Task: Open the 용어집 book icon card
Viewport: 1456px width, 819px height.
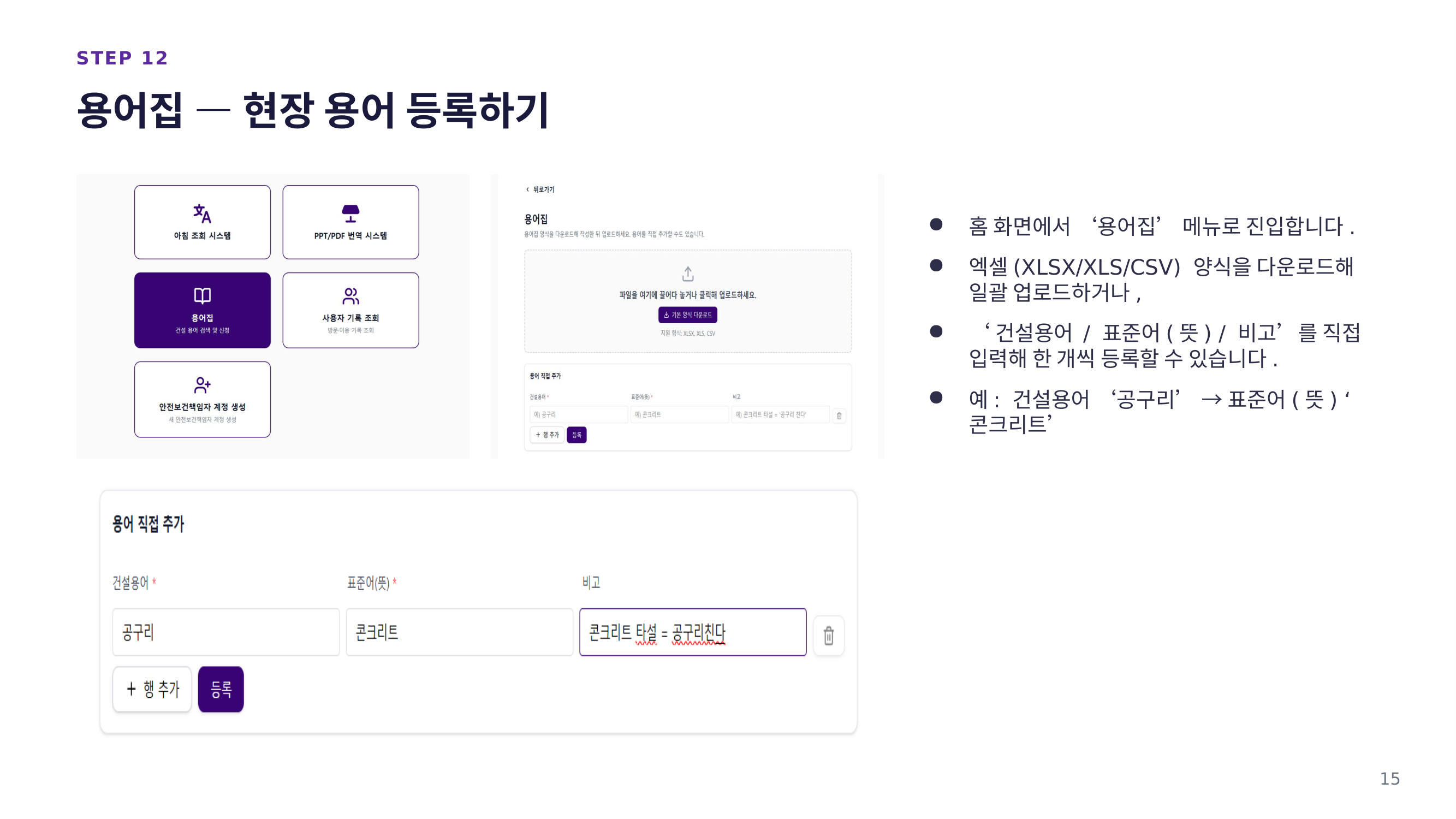Action: (x=203, y=310)
